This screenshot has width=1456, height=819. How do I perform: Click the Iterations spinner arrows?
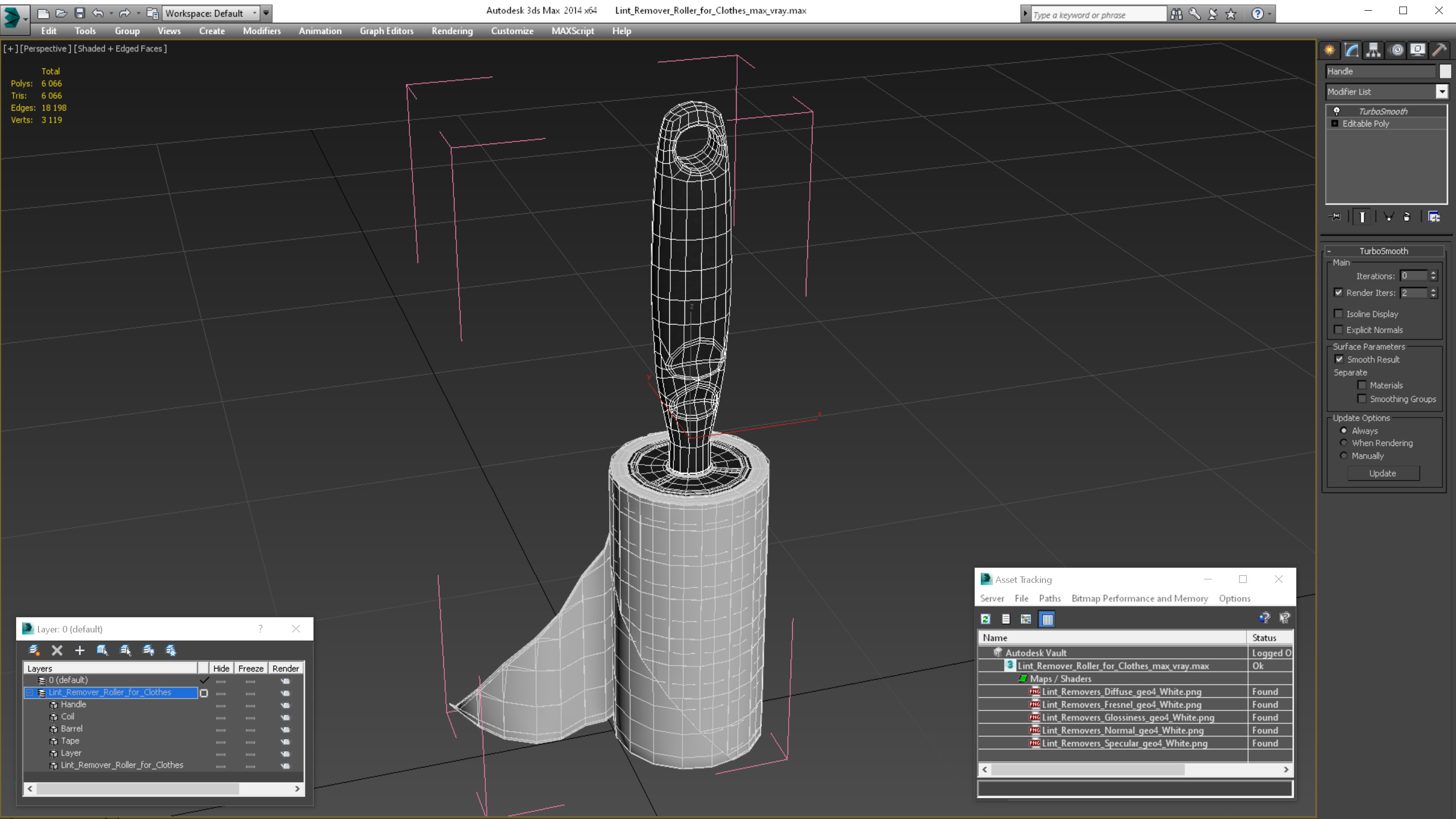click(x=1433, y=276)
